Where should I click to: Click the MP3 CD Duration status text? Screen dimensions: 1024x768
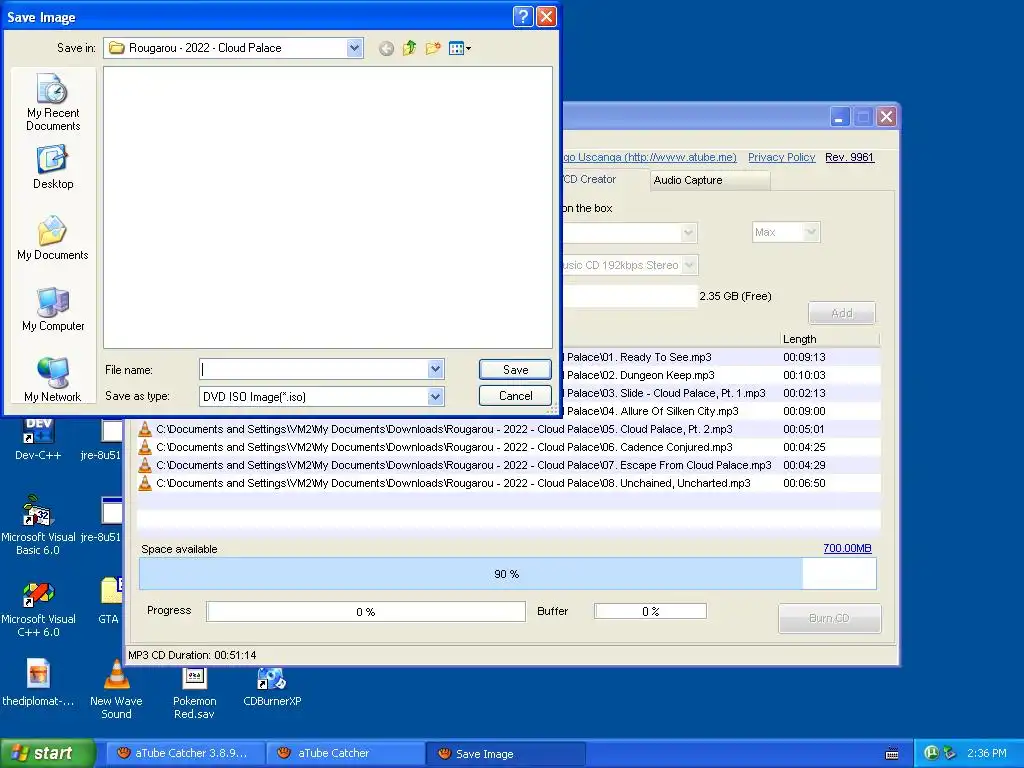[x=192, y=655]
